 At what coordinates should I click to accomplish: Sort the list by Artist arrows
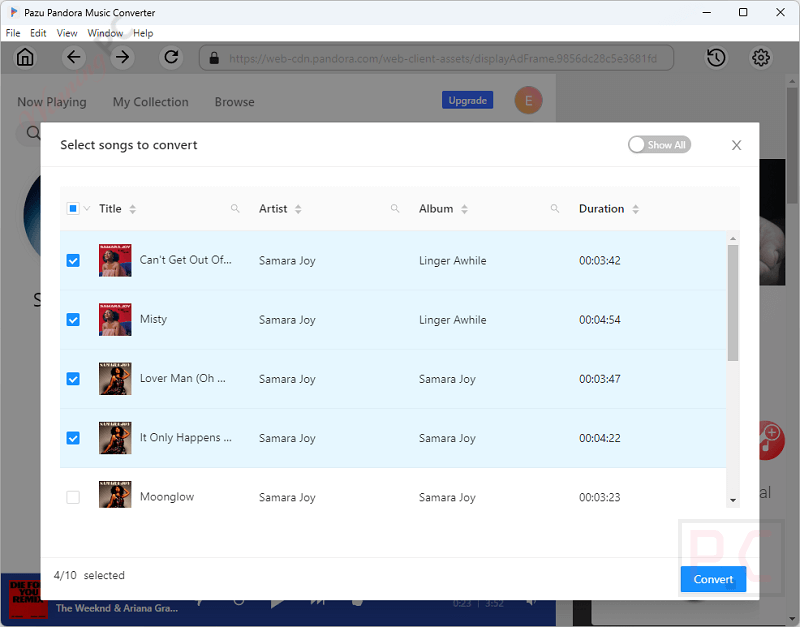(298, 209)
